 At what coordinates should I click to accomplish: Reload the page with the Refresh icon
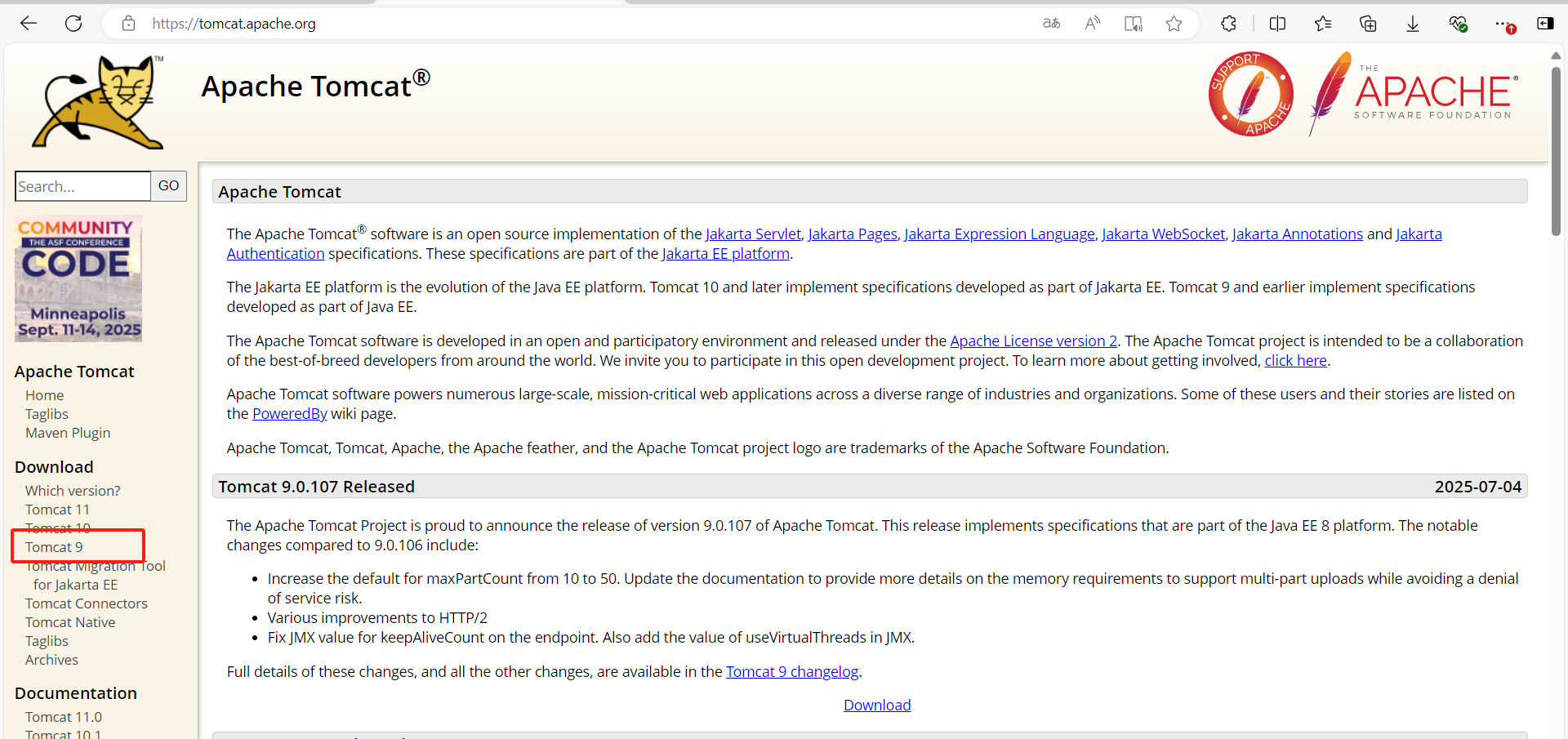[x=73, y=24]
